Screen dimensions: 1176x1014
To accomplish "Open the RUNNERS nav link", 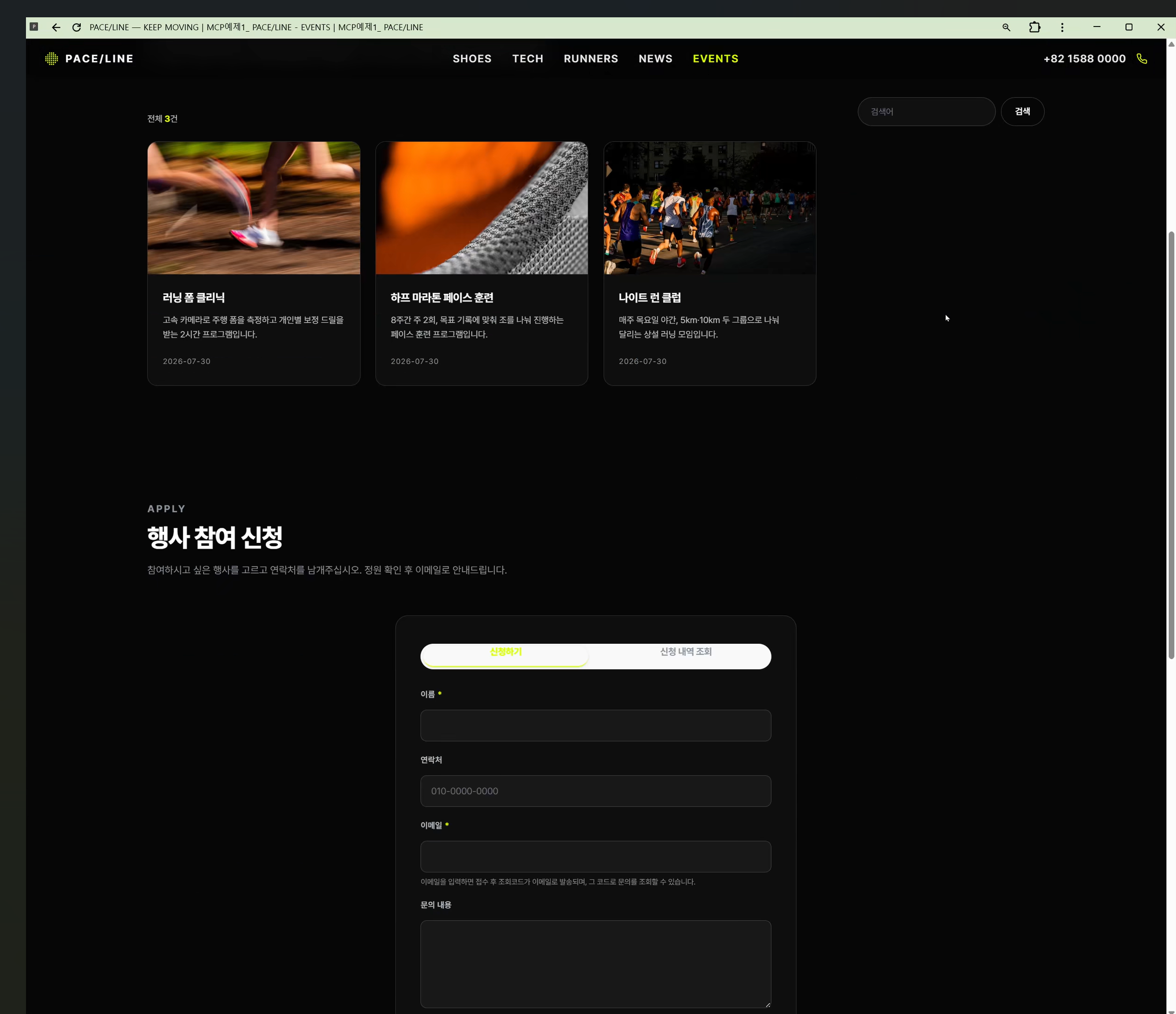I will (x=590, y=59).
